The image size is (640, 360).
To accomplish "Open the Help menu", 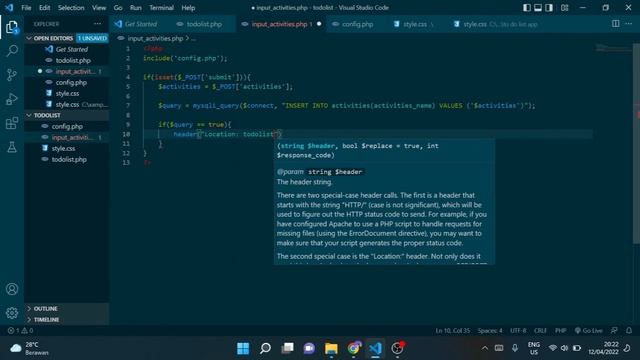I will click(x=188, y=8).
